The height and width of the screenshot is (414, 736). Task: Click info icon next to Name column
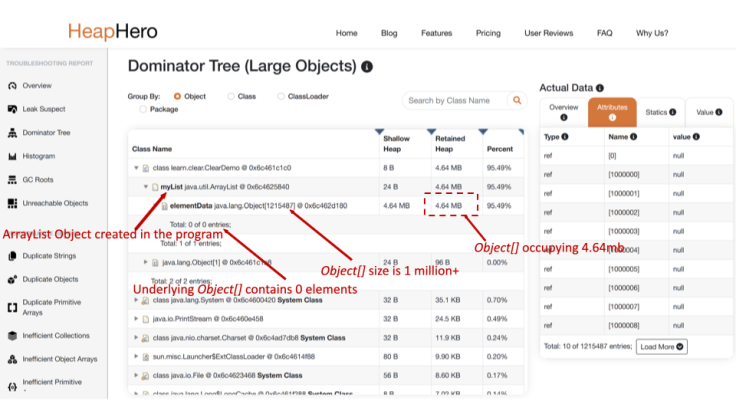tap(634, 137)
